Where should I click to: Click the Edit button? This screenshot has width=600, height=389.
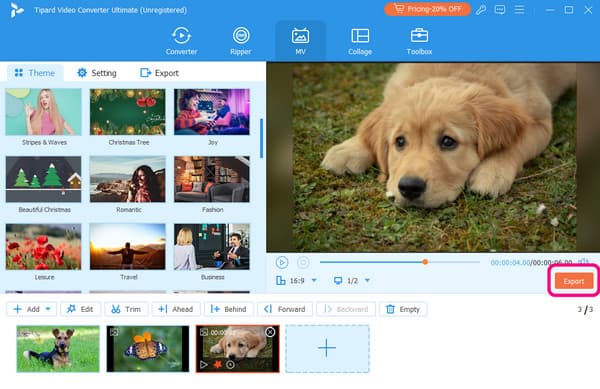click(80, 309)
